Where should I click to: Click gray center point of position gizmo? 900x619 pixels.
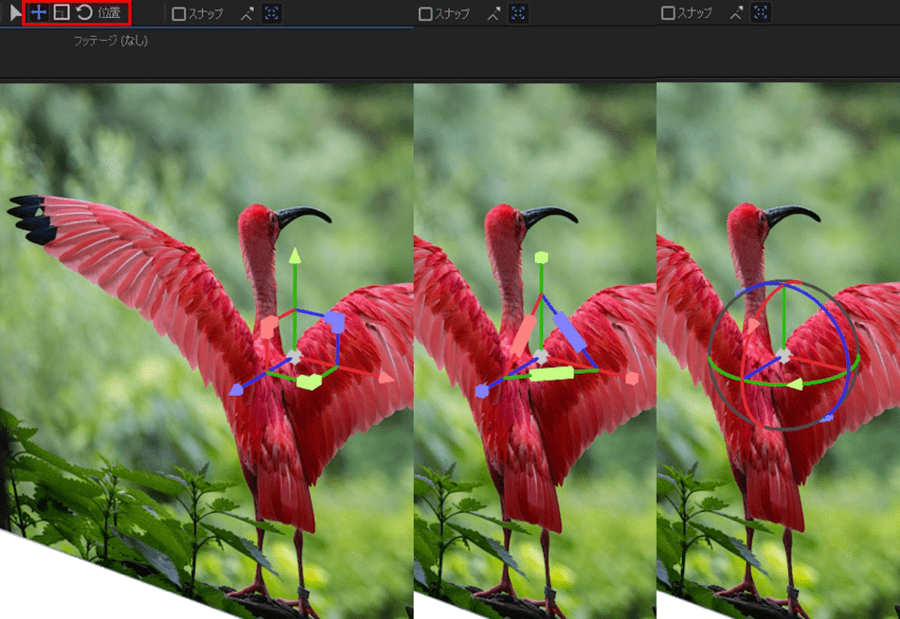pyautogui.click(x=294, y=357)
